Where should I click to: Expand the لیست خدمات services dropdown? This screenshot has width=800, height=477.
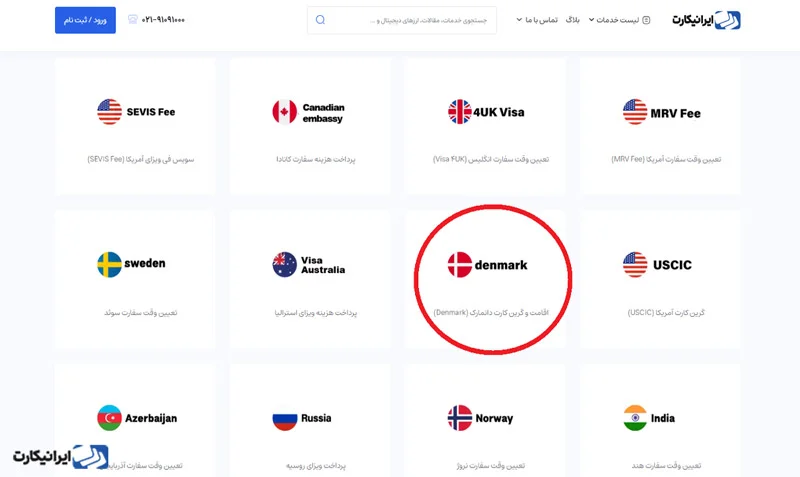coord(620,20)
